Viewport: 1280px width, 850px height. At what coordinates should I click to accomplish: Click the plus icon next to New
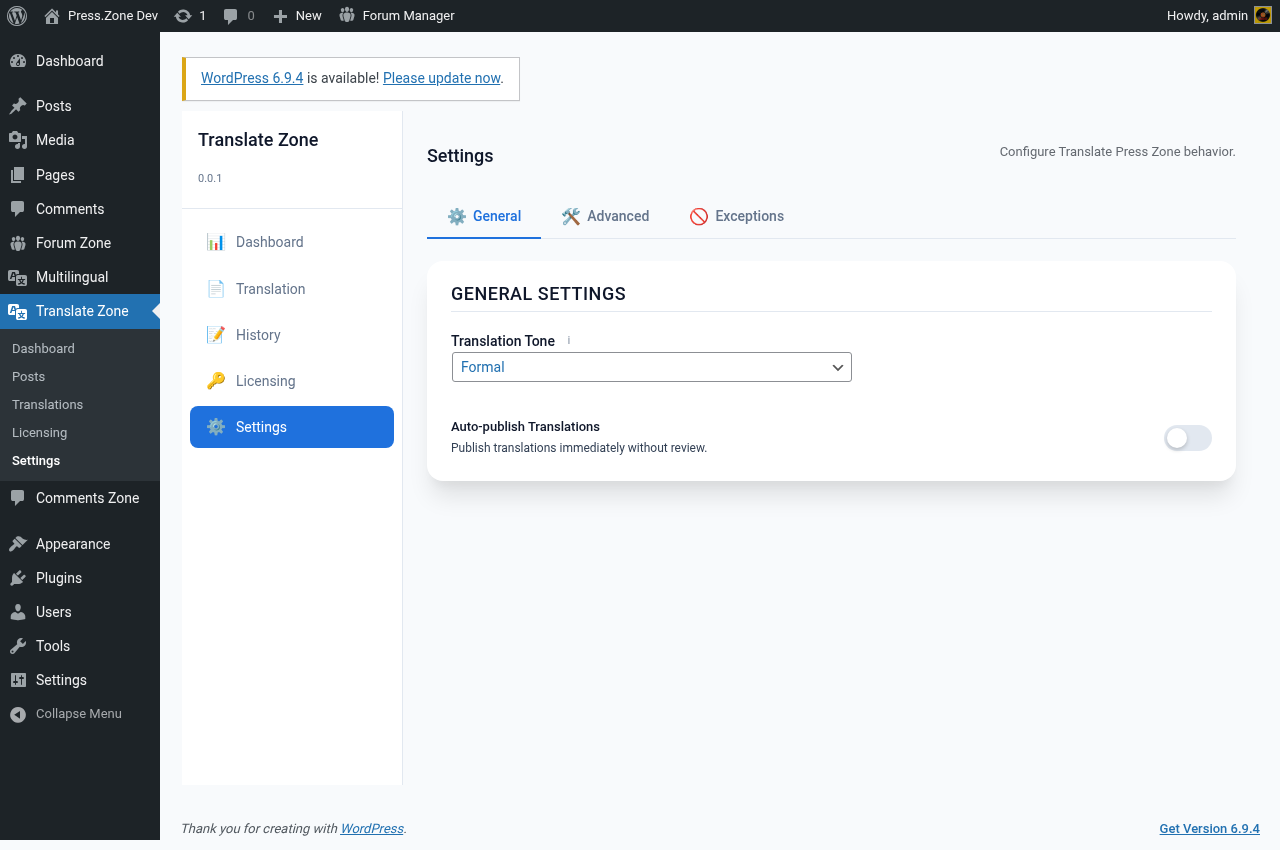(280, 16)
